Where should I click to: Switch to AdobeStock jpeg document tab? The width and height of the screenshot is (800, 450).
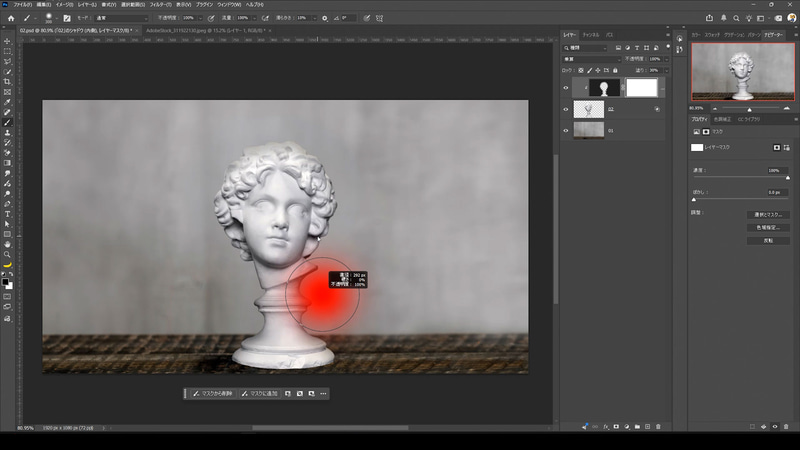[205, 31]
